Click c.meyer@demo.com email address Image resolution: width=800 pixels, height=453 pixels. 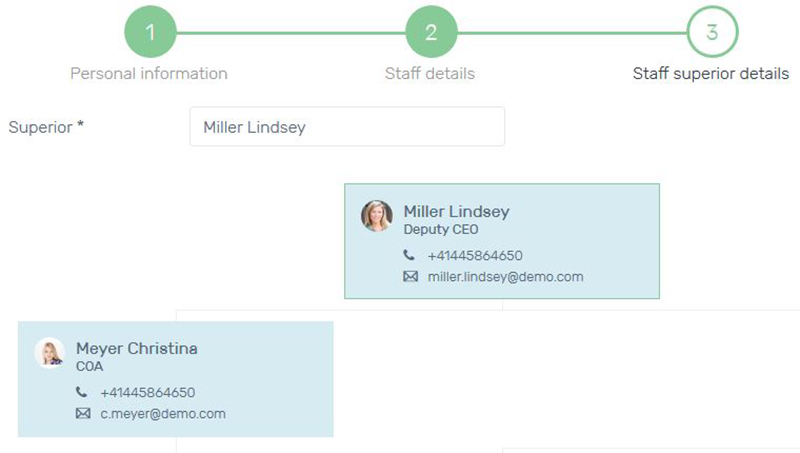tap(163, 414)
